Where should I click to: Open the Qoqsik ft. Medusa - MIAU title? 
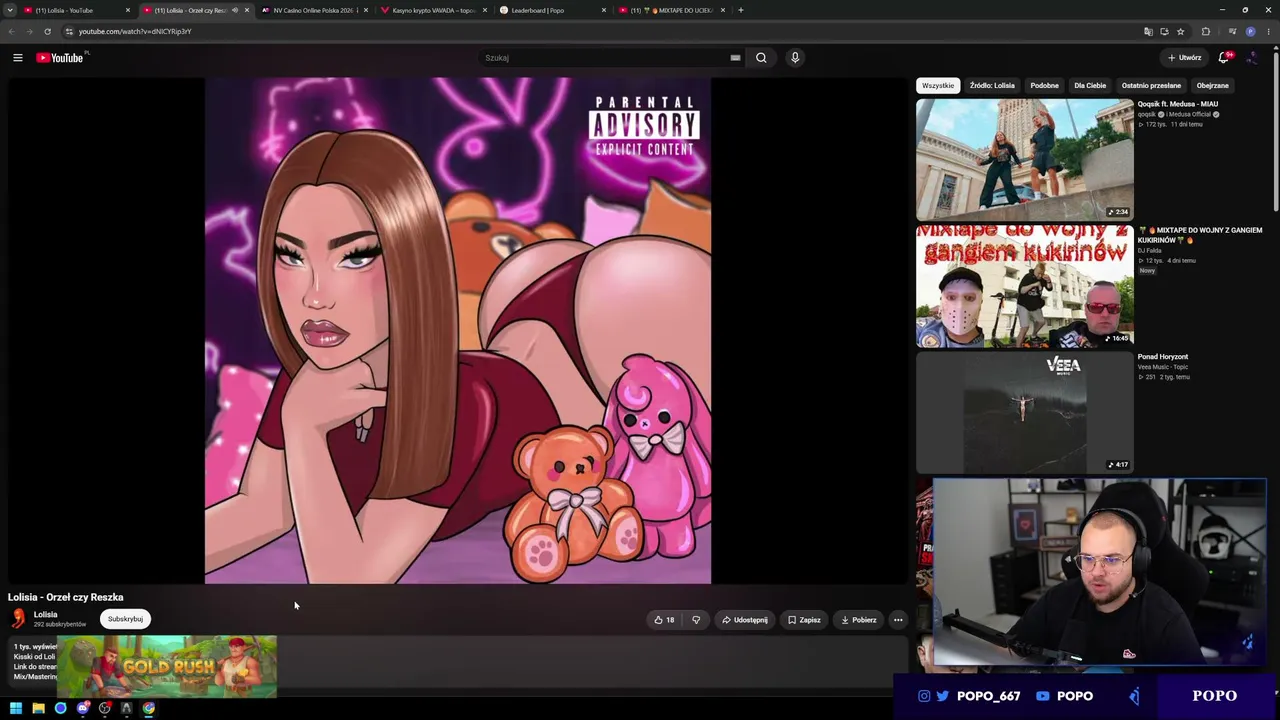[1178, 104]
